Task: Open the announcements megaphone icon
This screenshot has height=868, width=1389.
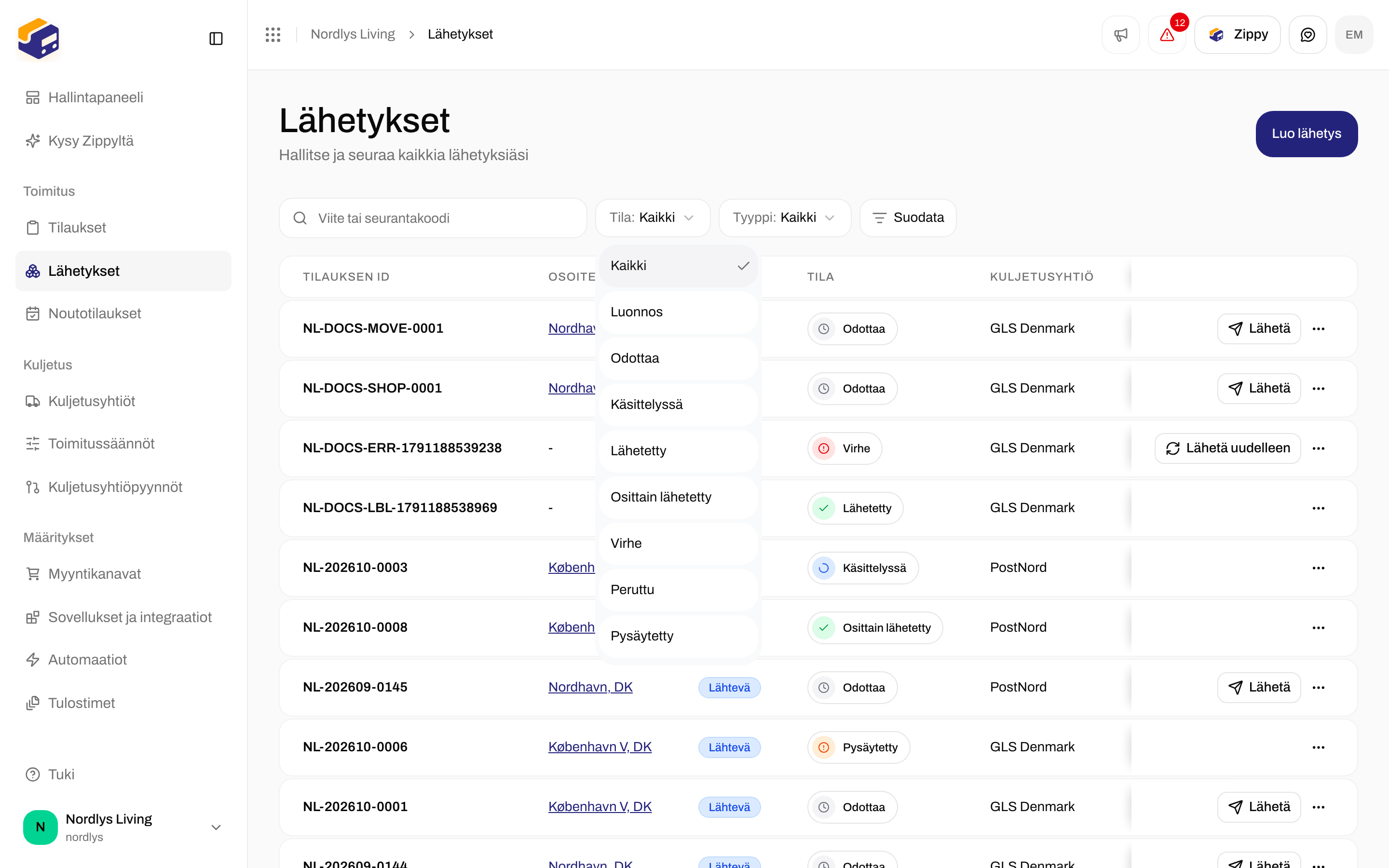Action: point(1120,34)
